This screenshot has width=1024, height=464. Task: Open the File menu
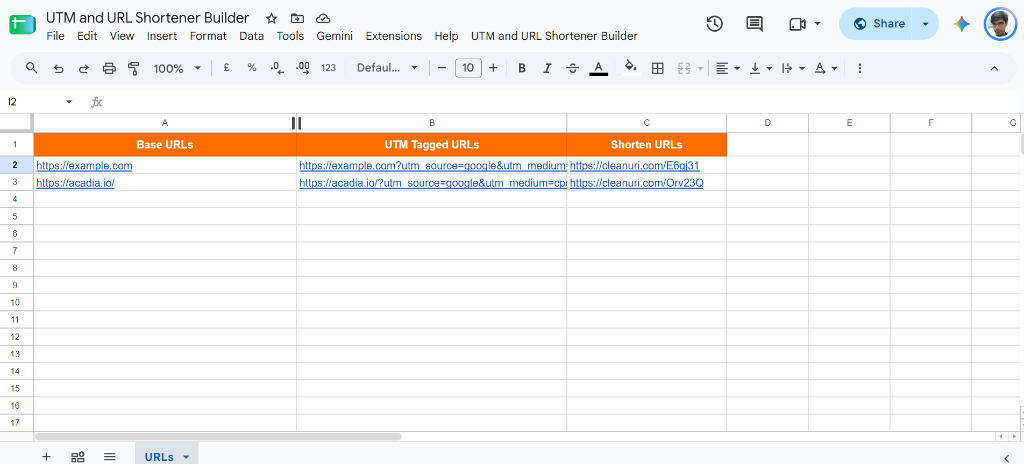point(56,36)
